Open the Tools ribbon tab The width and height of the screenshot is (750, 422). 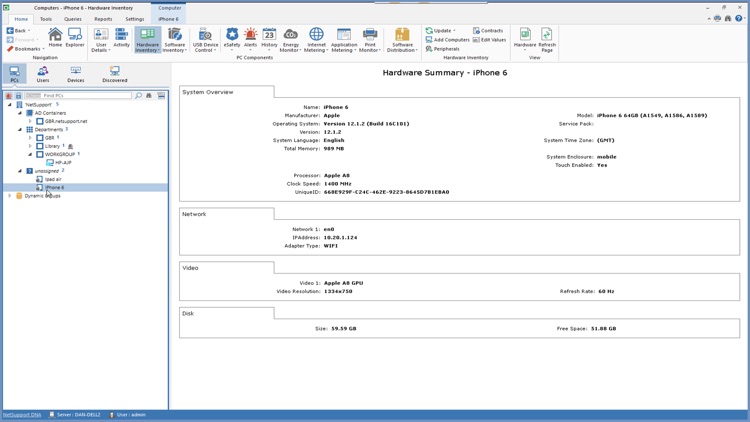pos(46,19)
